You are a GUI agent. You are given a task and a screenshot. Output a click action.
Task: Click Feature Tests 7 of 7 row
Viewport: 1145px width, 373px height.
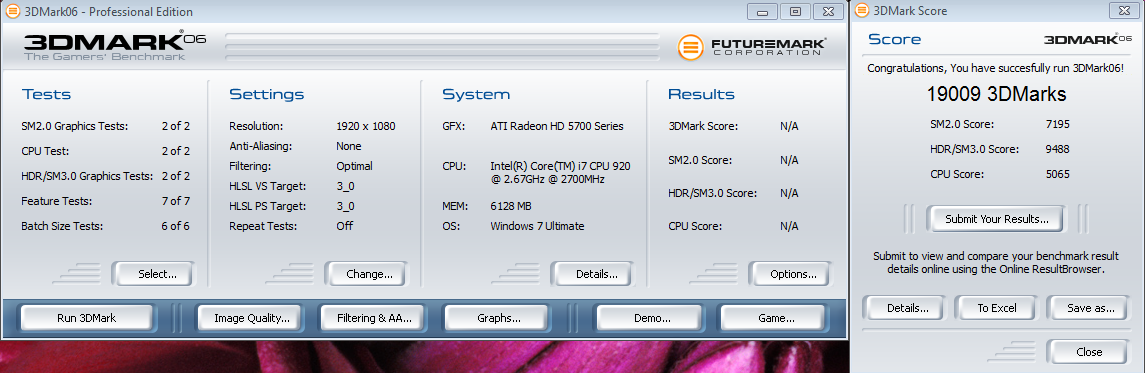[106, 201]
